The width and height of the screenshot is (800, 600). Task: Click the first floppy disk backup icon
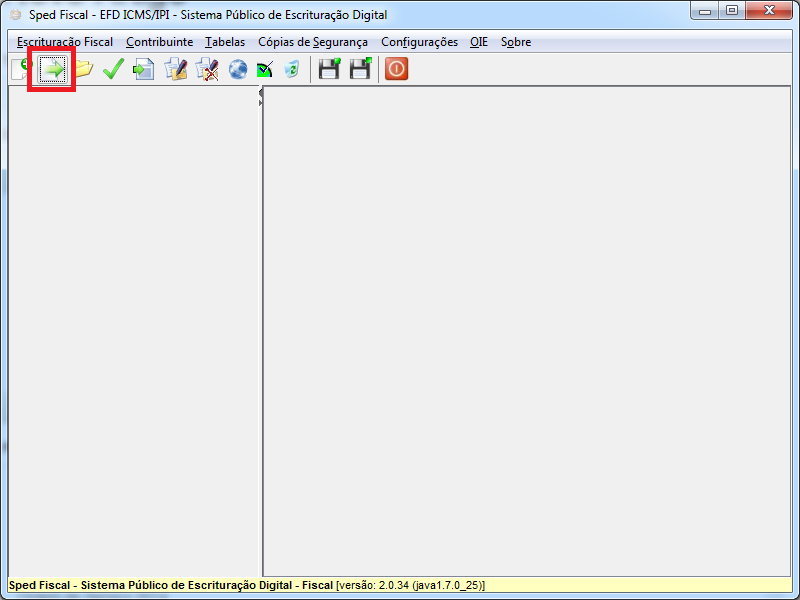(329, 70)
